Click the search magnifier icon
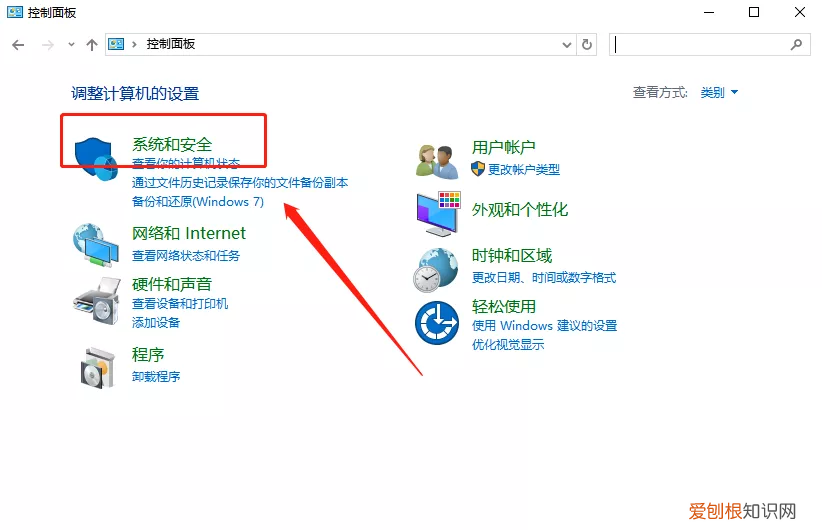The height and width of the screenshot is (530, 822). pos(796,45)
